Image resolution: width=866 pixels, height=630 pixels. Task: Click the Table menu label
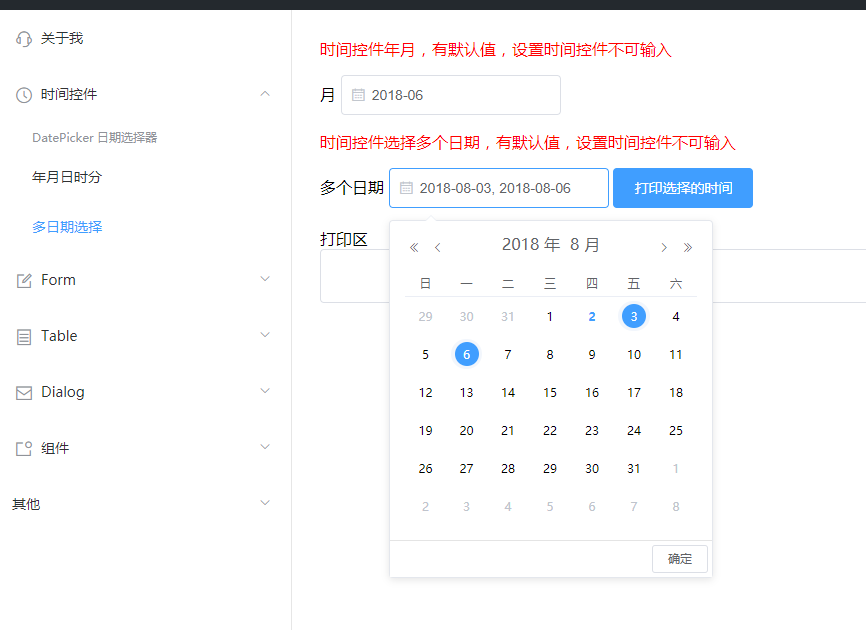pyautogui.click(x=59, y=336)
